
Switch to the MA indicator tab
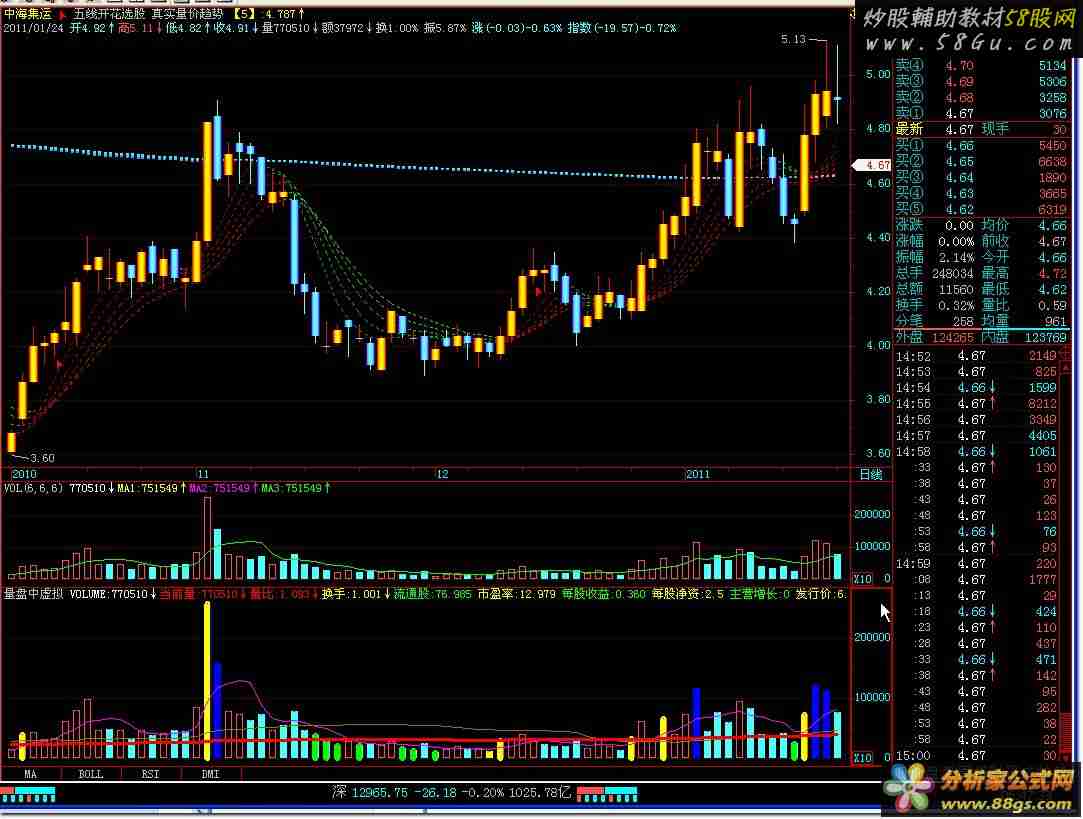click(x=30, y=774)
